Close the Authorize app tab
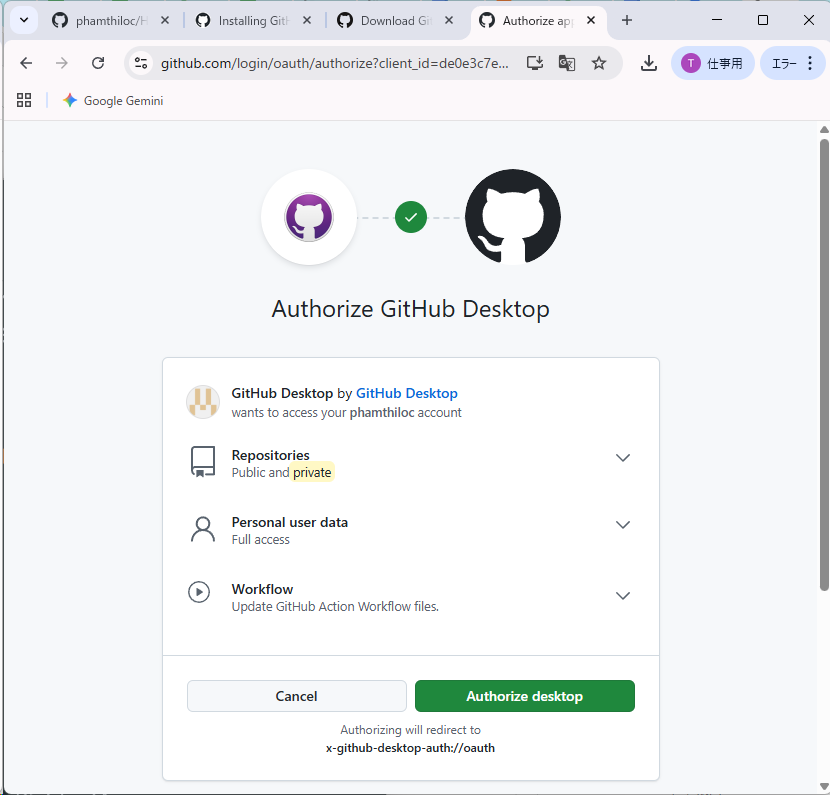Image resolution: width=830 pixels, height=795 pixels. tap(591, 21)
